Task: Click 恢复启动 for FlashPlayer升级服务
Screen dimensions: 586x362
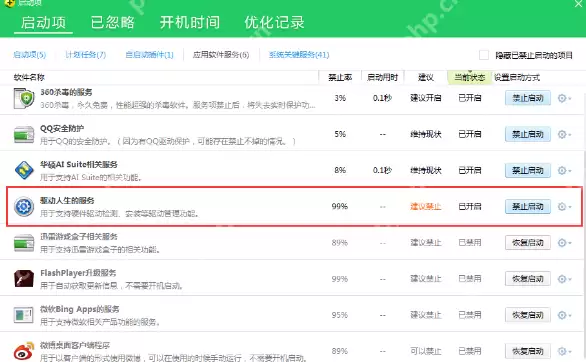Action: coord(528,279)
